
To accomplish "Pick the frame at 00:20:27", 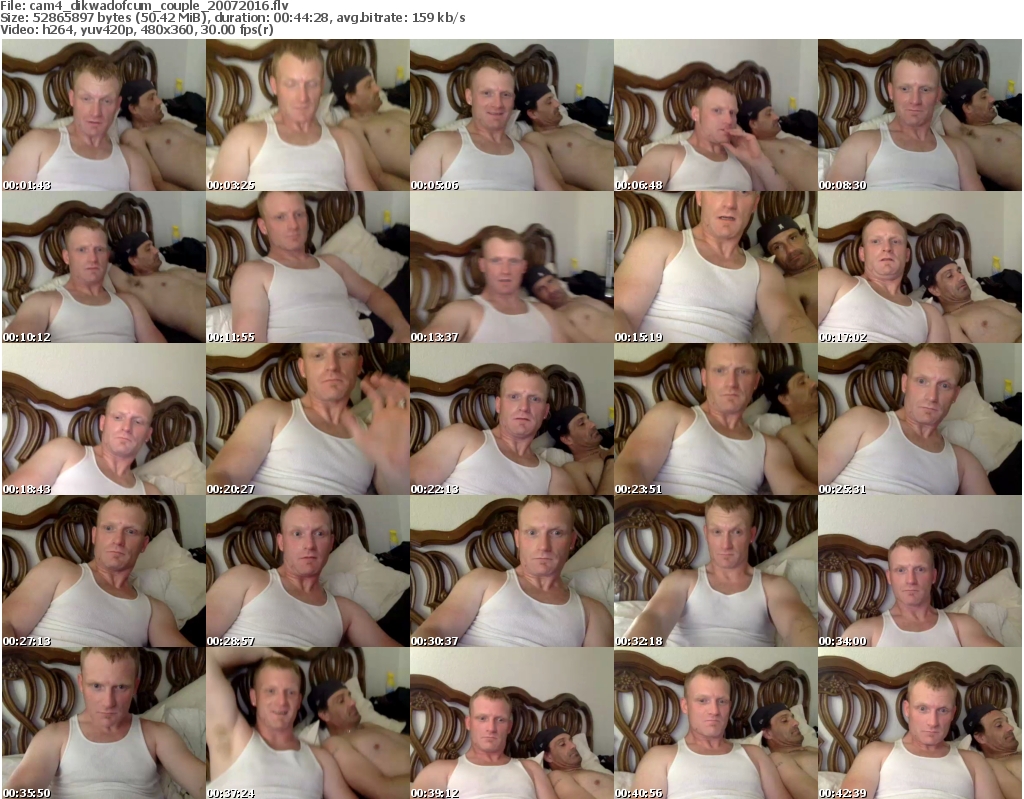I will 308,419.
